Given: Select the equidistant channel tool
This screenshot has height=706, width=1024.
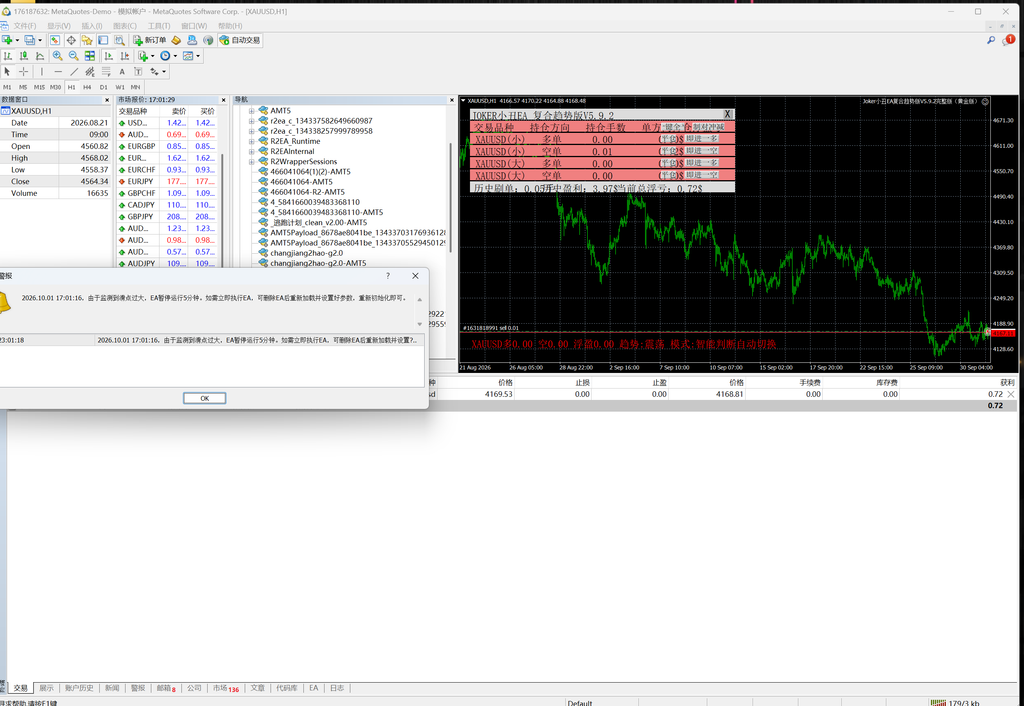Looking at the screenshot, I should coord(89,72).
